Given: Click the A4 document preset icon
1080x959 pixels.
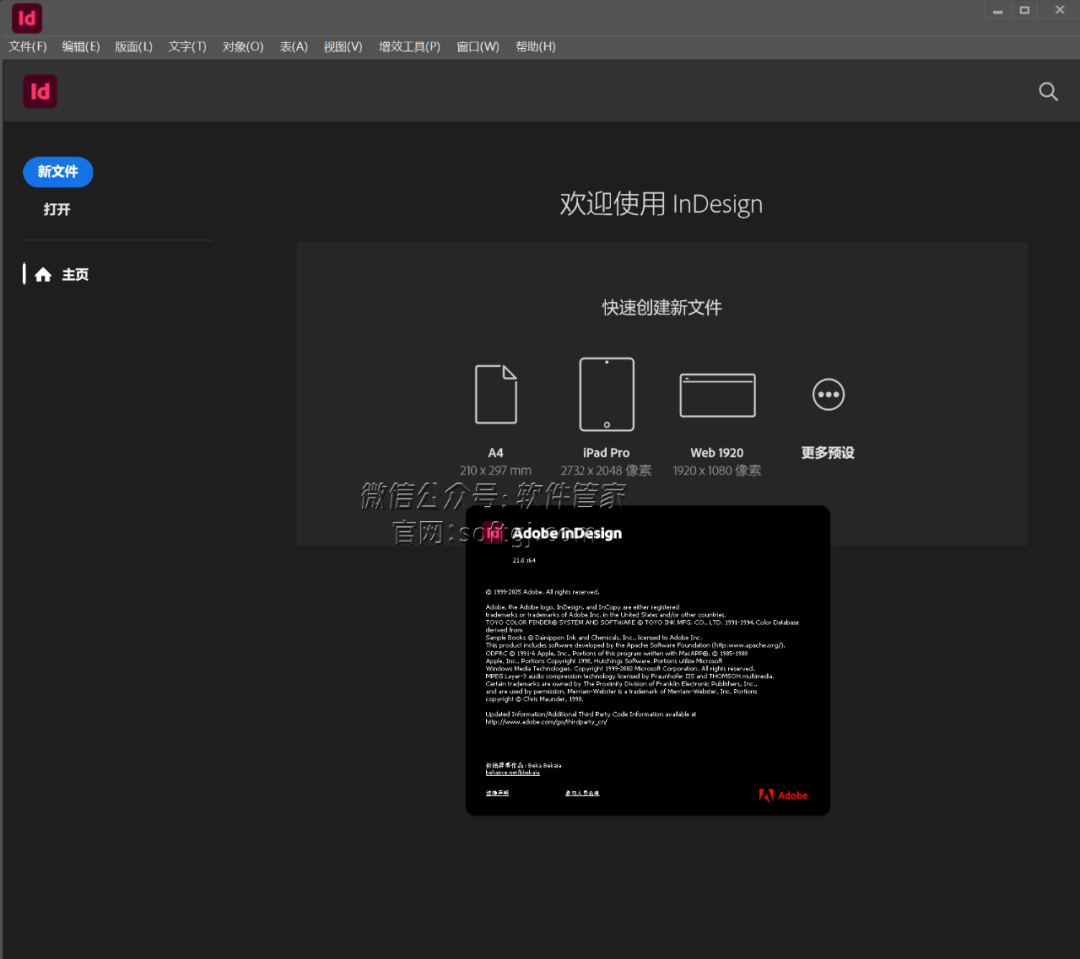Looking at the screenshot, I should coord(496,394).
